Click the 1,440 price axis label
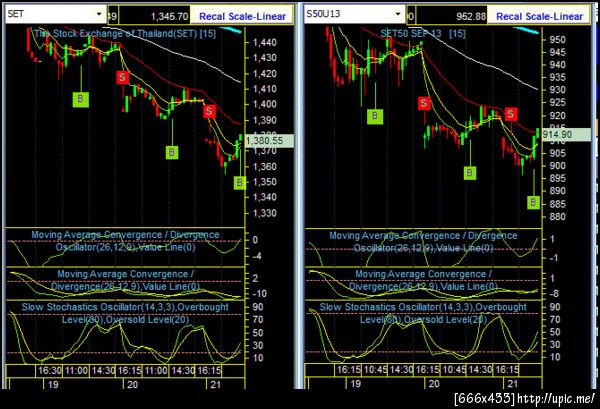The image size is (600, 409). [264, 42]
